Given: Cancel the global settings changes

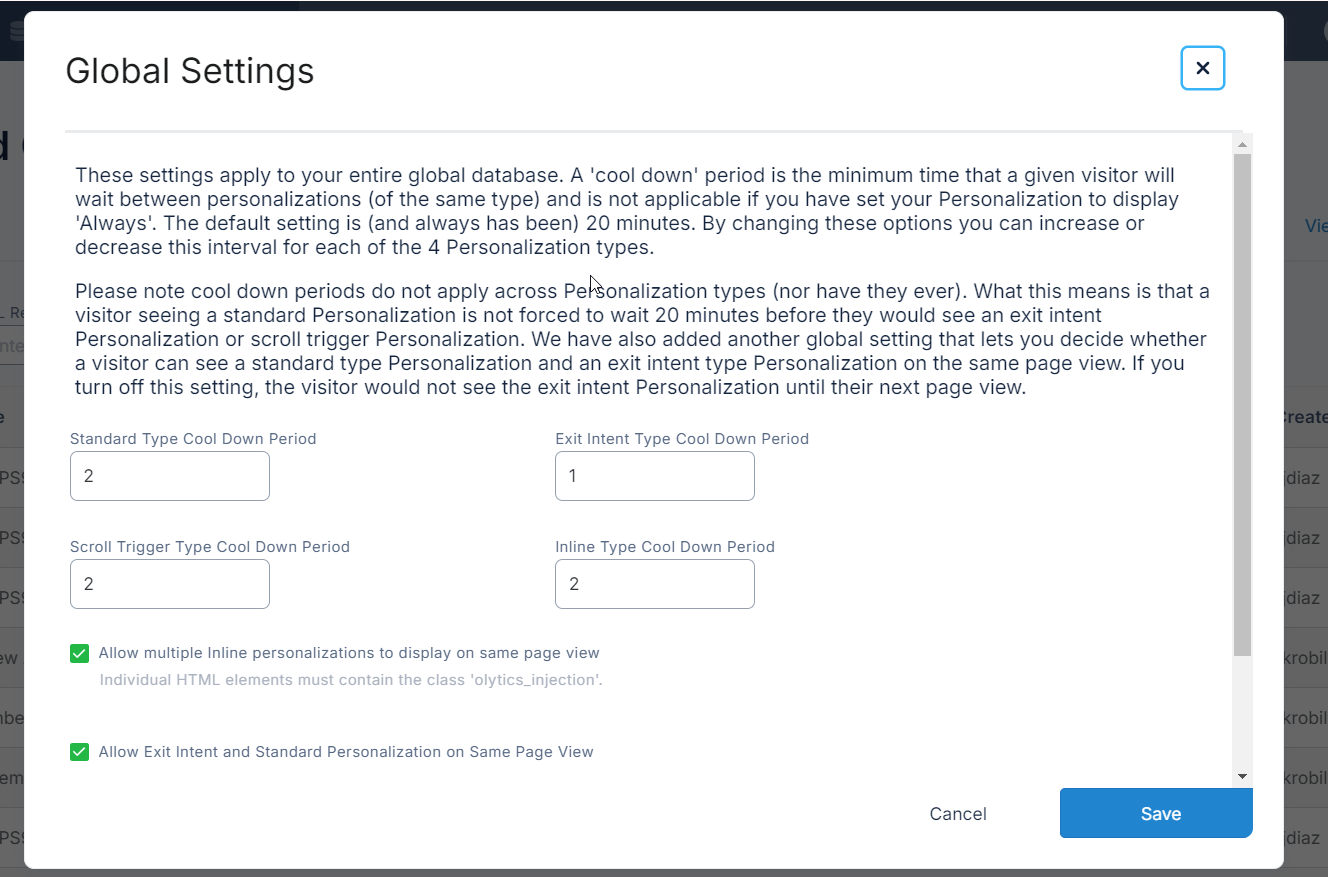Looking at the screenshot, I should 957,813.
